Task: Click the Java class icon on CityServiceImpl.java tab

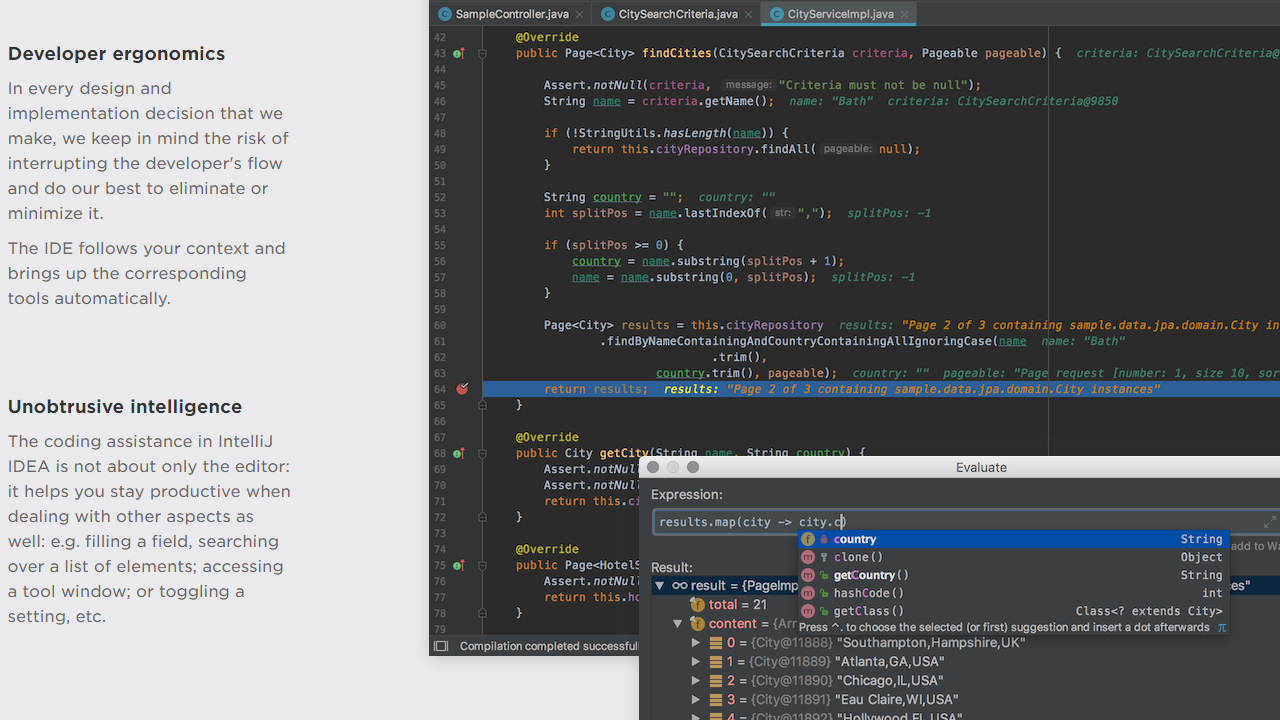Action: point(776,14)
